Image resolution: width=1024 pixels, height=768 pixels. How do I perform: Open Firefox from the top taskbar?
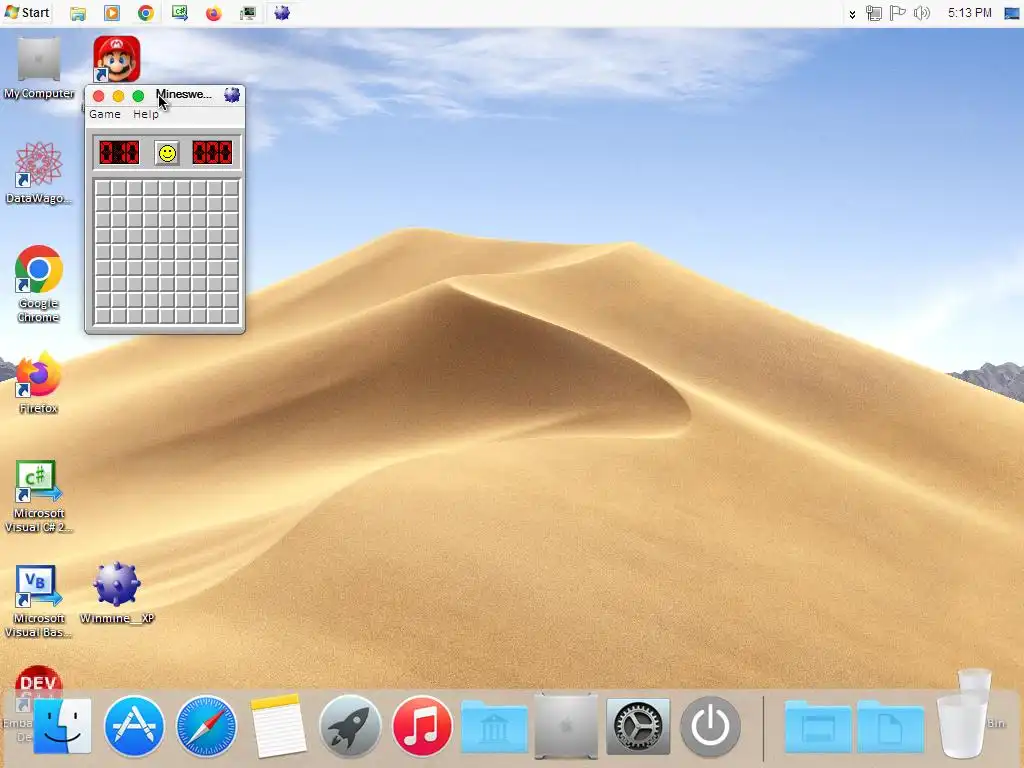click(214, 13)
